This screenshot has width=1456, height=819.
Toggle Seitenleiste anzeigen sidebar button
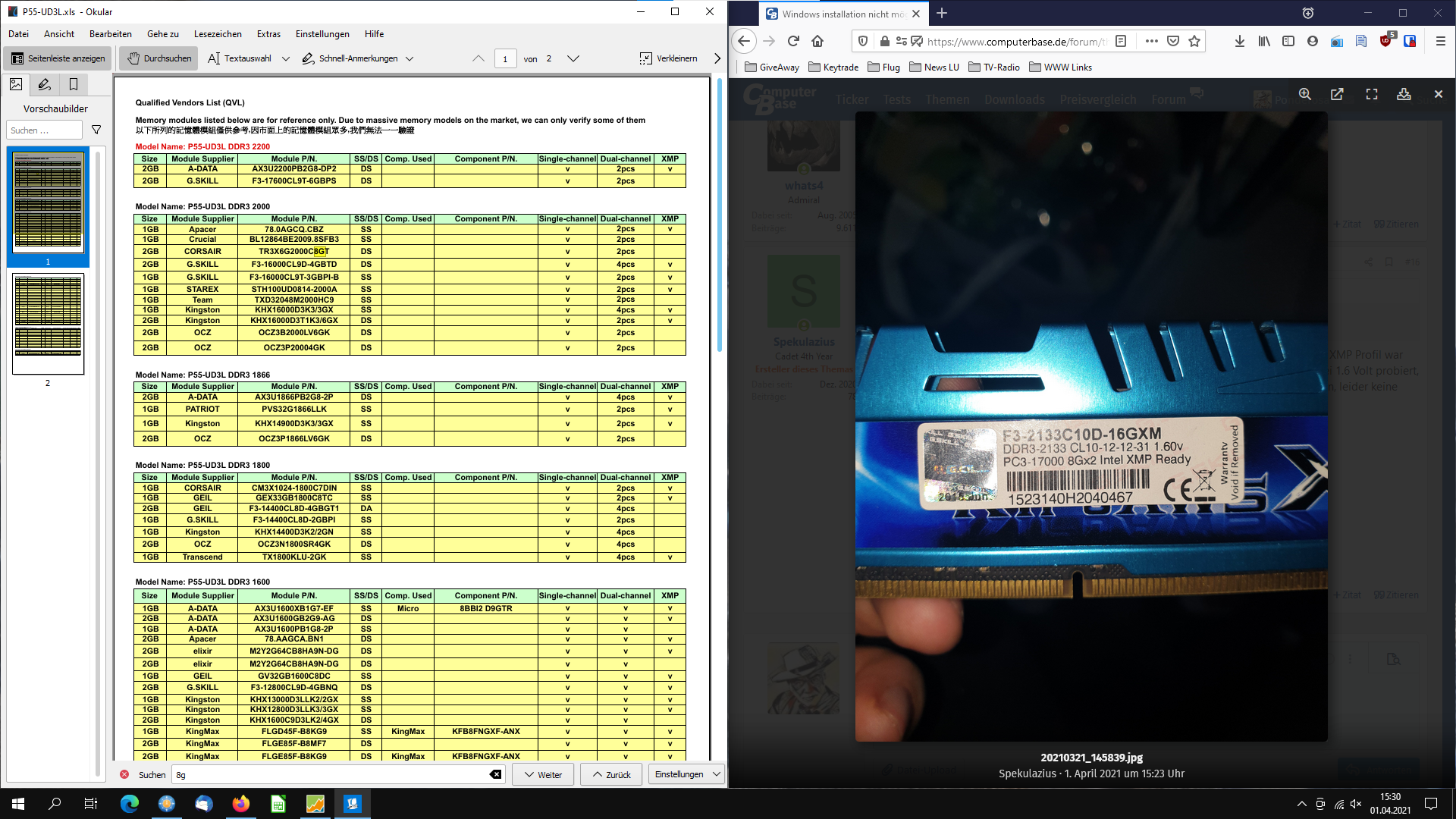pyautogui.click(x=58, y=58)
